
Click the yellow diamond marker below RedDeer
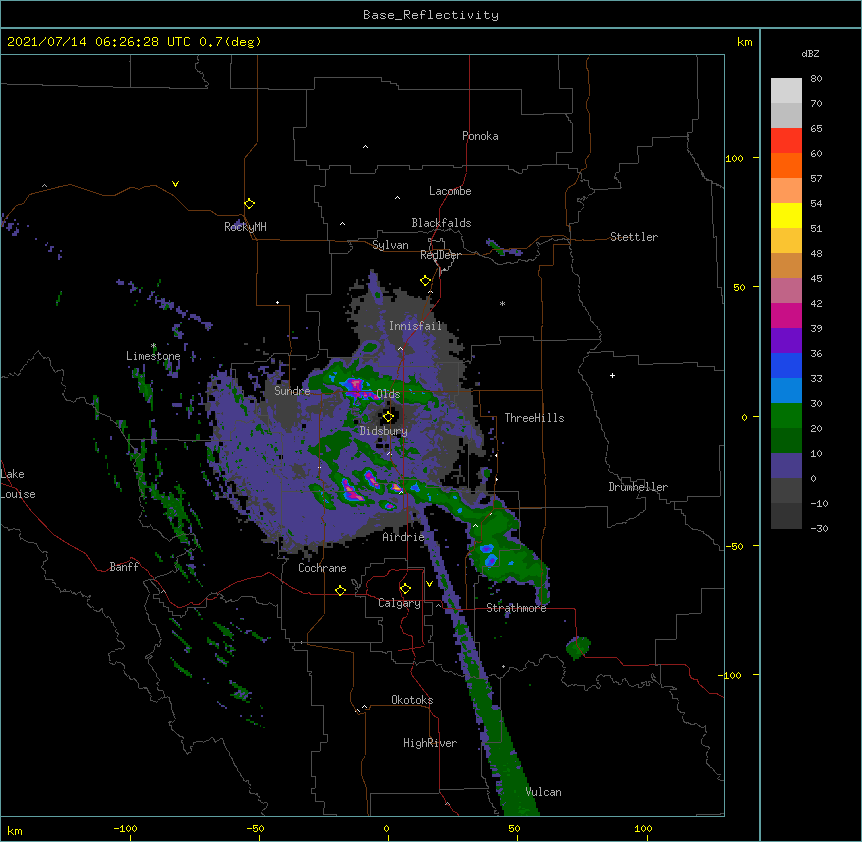(x=425, y=280)
